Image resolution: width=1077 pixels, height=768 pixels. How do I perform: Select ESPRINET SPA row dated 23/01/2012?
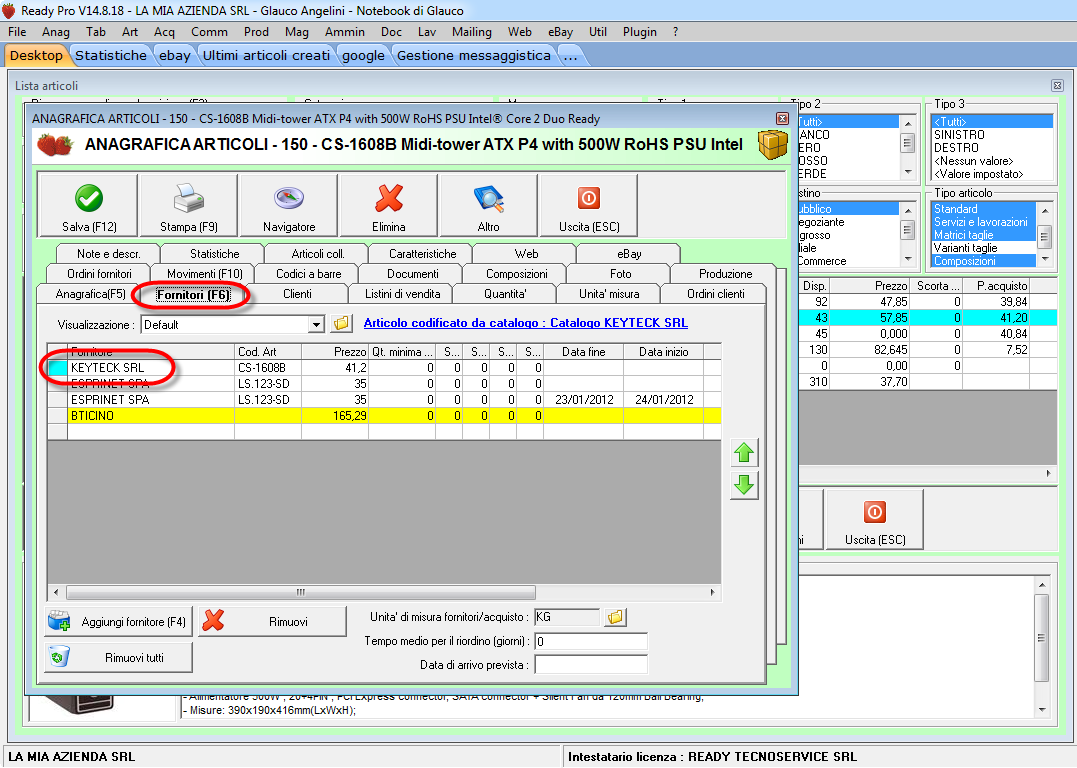point(384,400)
